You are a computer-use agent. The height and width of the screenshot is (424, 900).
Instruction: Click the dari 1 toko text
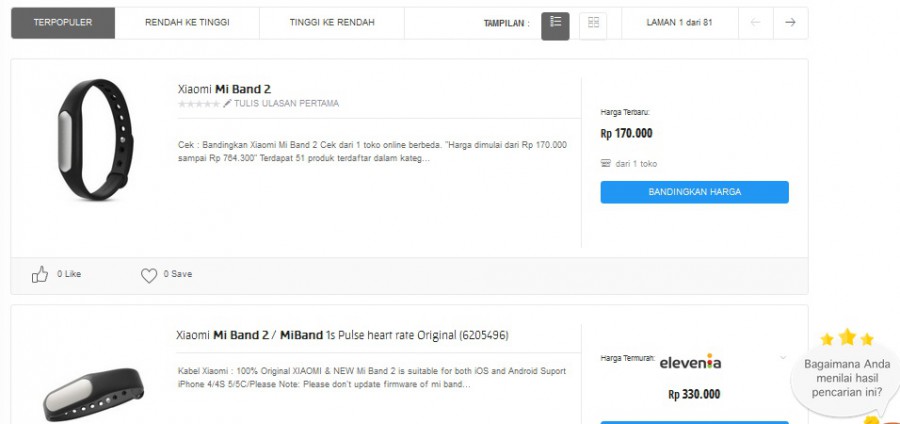click(636, 164)
